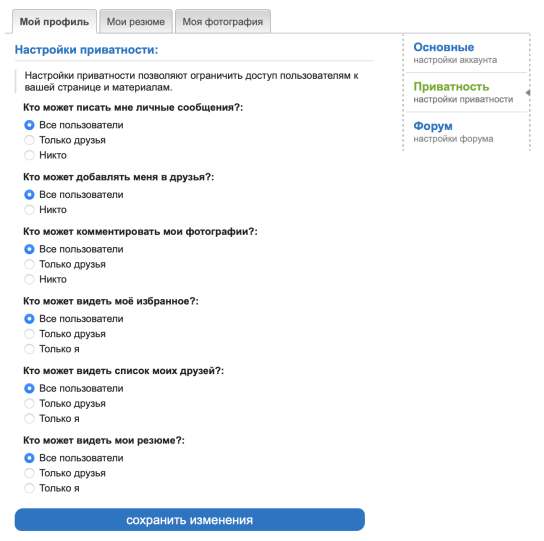Select Только друзья for favorites visibility
This screenshot has height=541, width=544.
click(29, 334)
